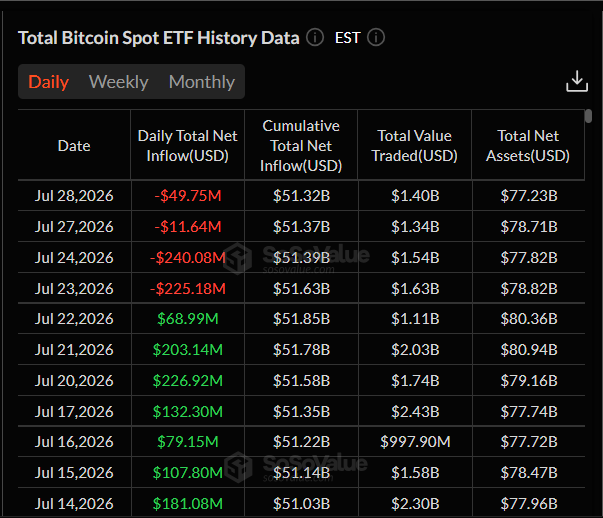Click traded value $1.58B

pyautogui.click(x=415, y=473)
